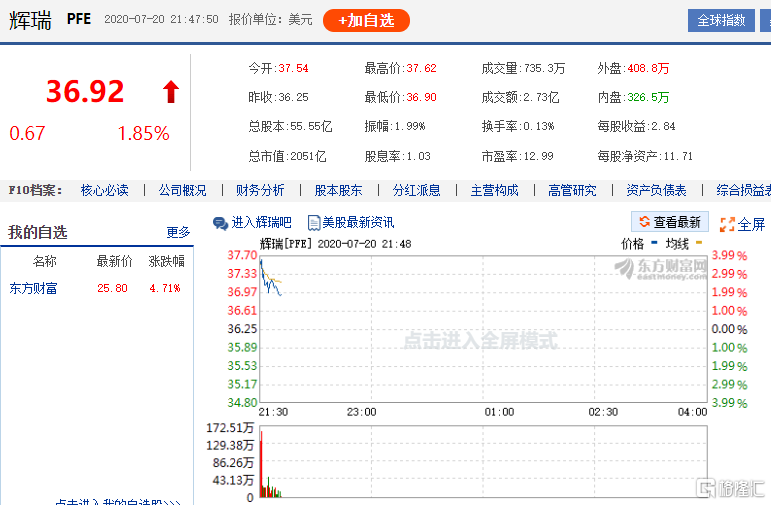
Task: Toggle the blue 价格 legend marker
Action: click(x=654, y=243)
